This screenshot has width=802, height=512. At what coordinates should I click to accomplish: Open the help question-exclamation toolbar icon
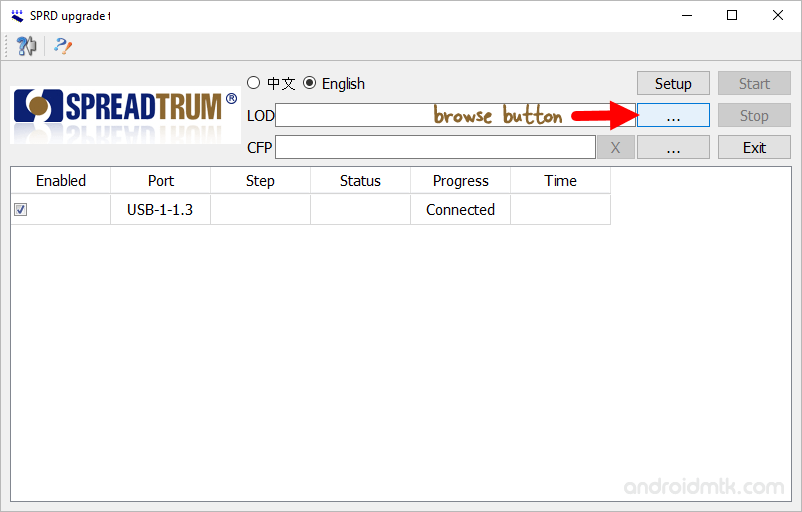tap(63, 46)
